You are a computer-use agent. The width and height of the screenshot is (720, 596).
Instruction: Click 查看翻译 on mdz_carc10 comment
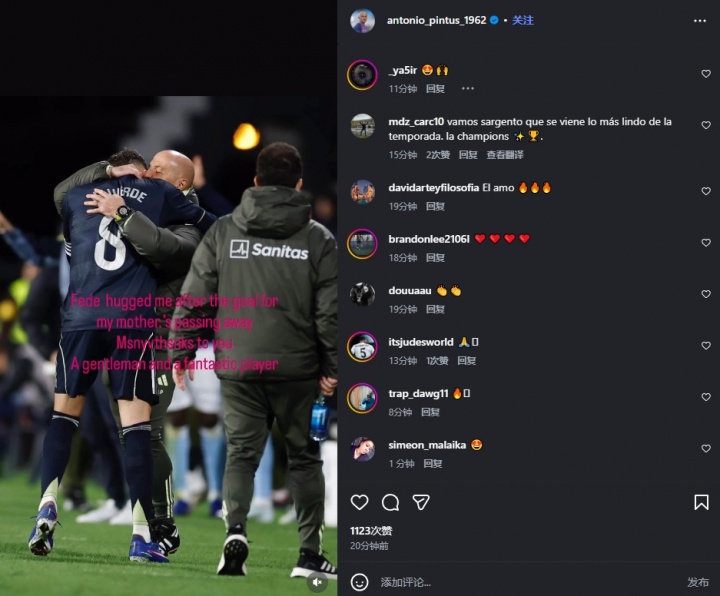click(x=505, y=155)
